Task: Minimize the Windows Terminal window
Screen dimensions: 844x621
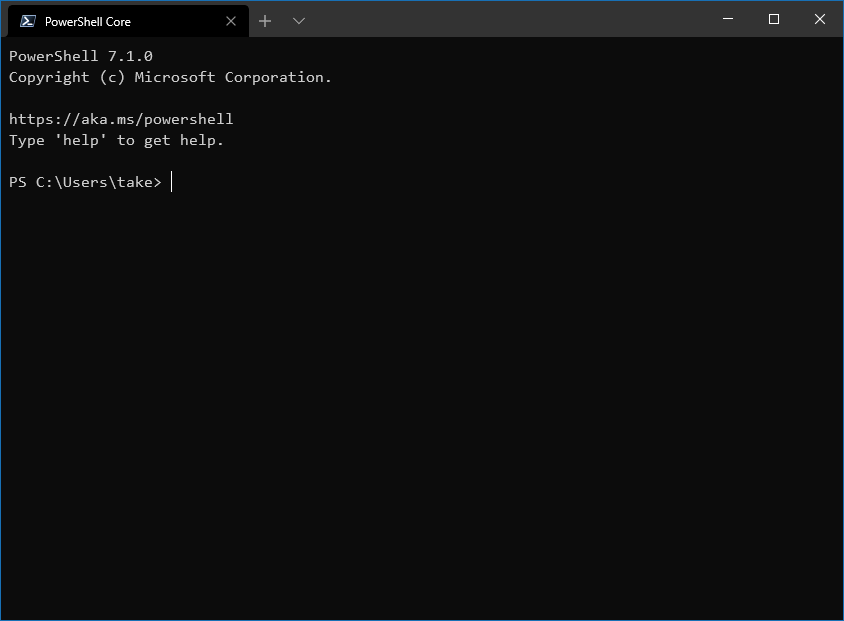Action: click(x=728, y=19)
